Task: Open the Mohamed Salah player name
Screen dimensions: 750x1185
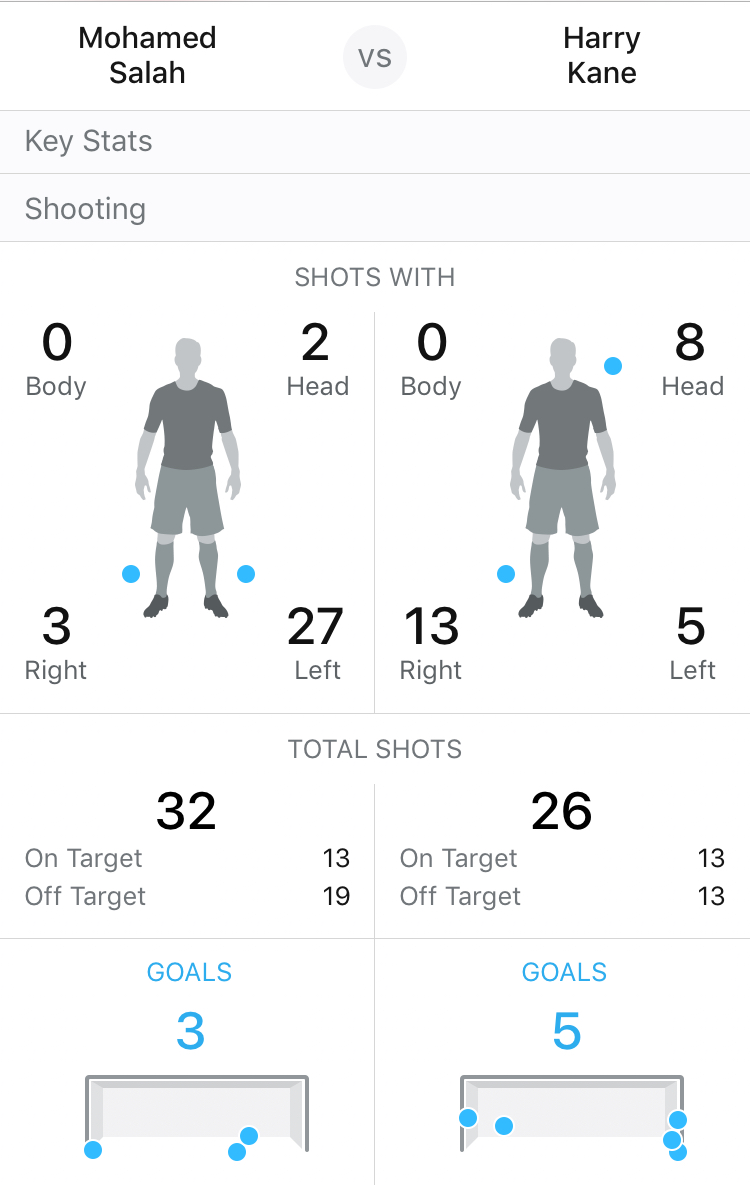Action: [x=147, y=55]
